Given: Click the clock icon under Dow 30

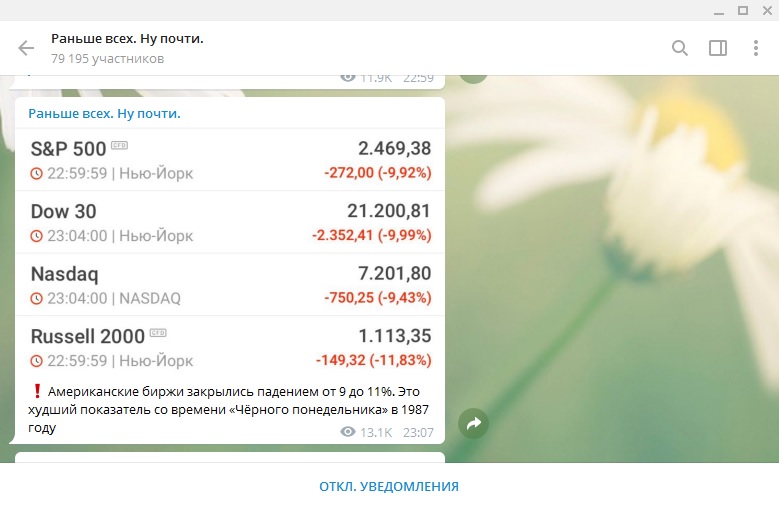Looking at the screenshot, I should 37,236.
